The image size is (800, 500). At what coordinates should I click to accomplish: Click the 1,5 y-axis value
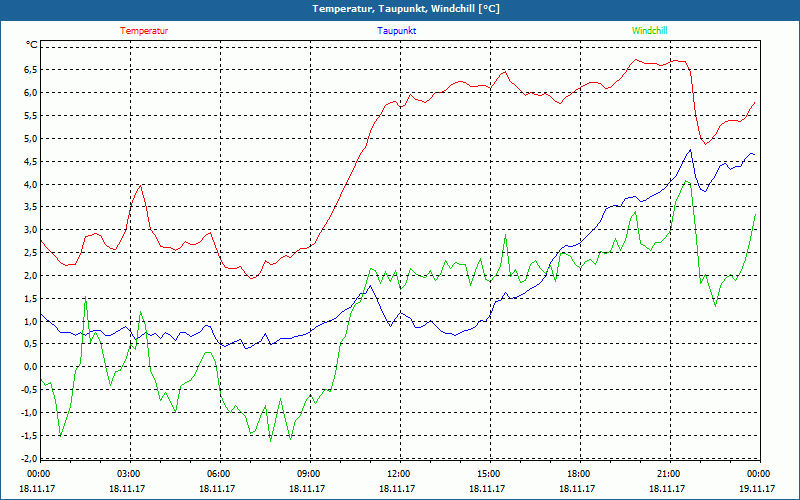click(31, 298)
